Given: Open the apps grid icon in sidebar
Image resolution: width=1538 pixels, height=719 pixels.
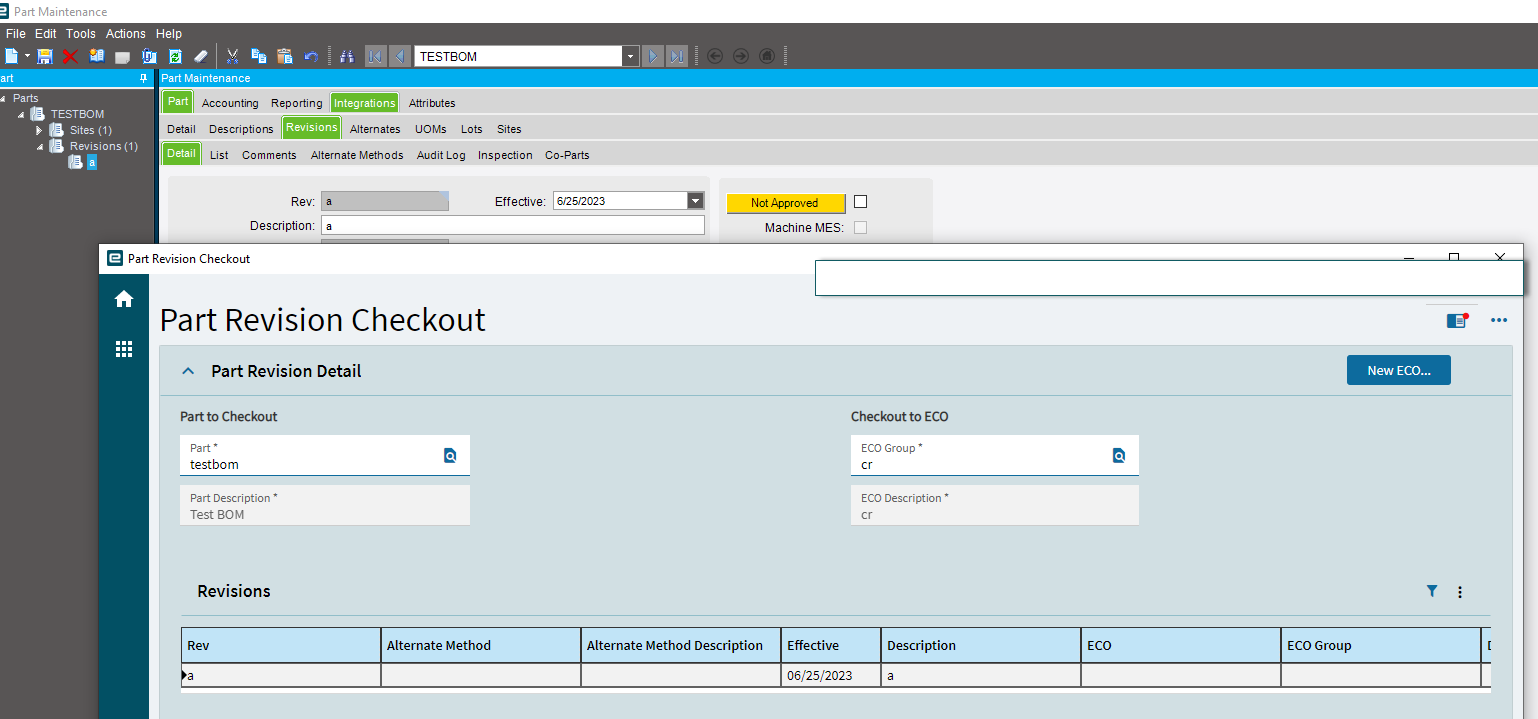Looking at the screenshot, I should point(124,348).
